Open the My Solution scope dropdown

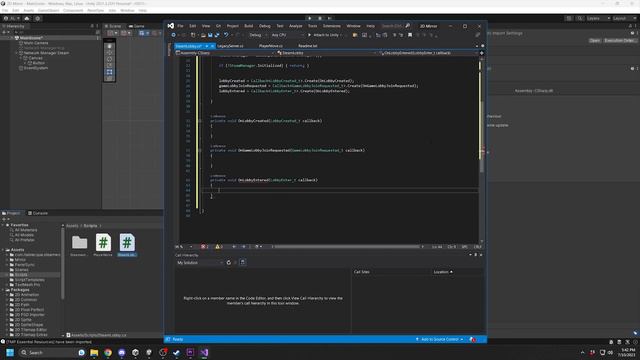point(200,263)
